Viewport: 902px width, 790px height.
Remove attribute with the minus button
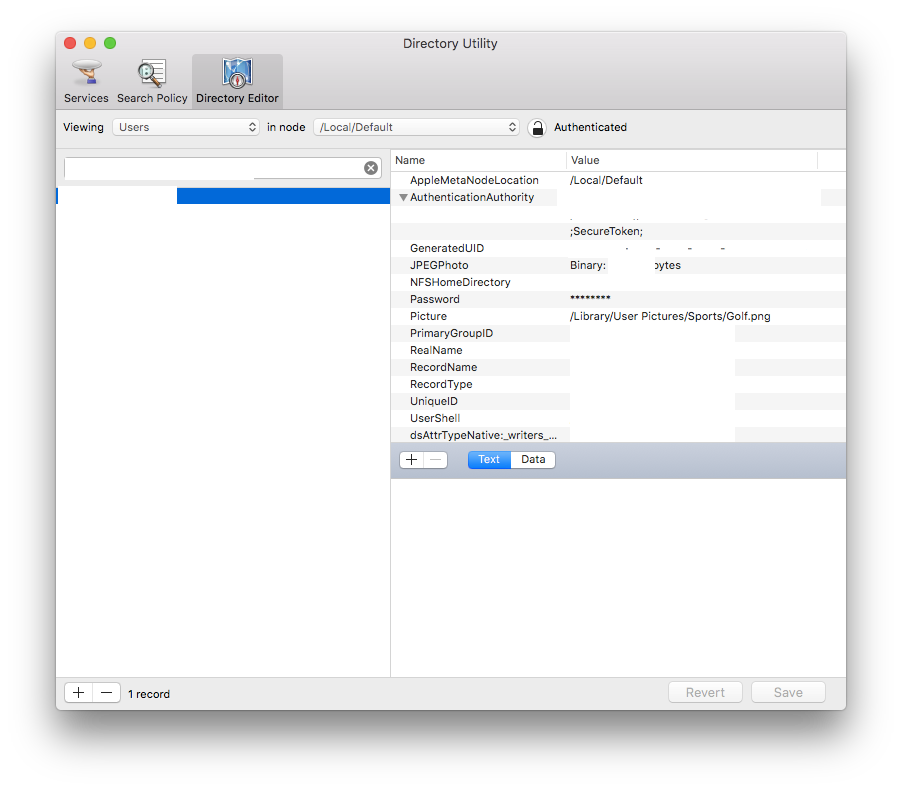click(x=435, y=460)
